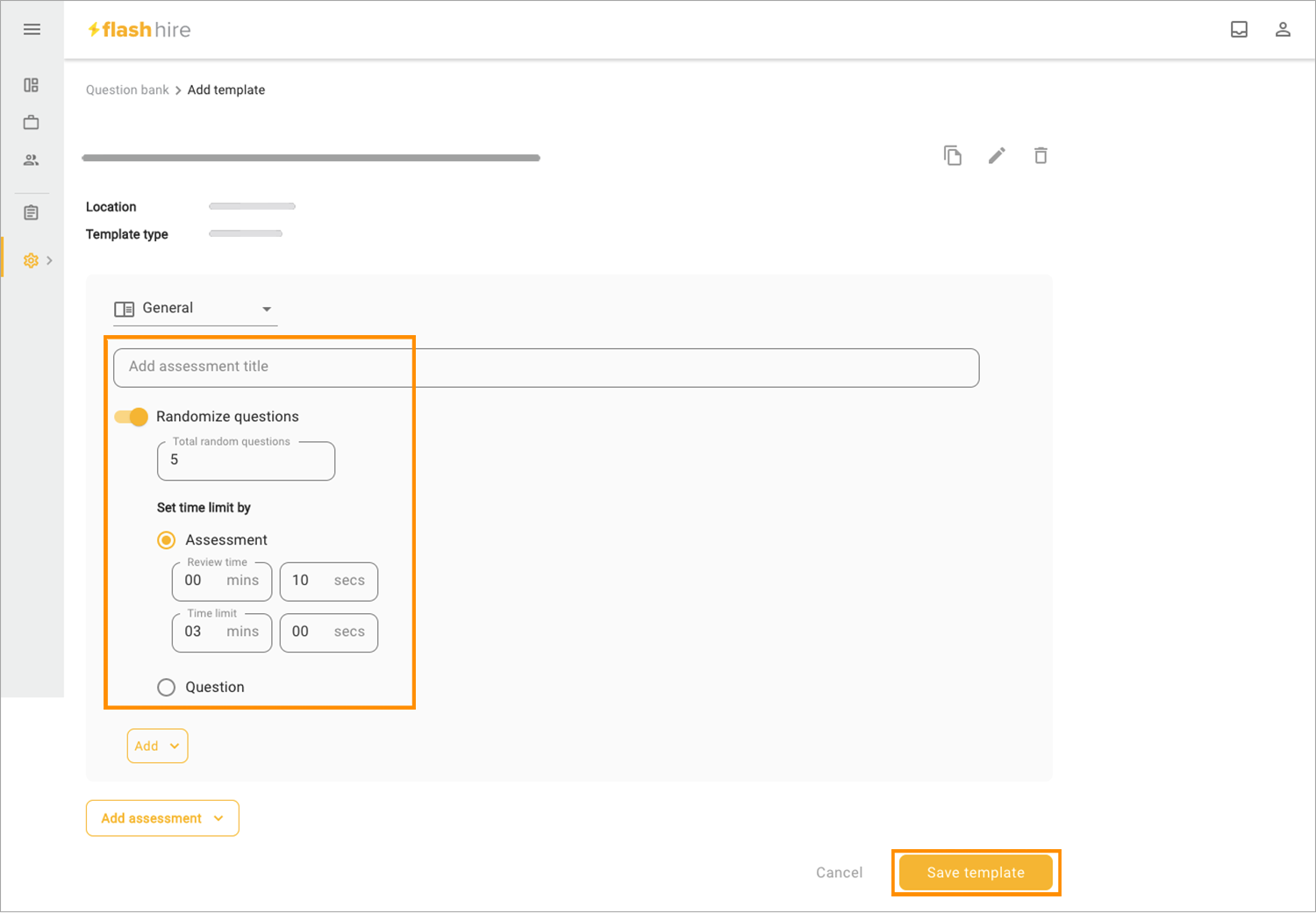Viewport: 1316px width, 914px height.
Task: Select the Assessment time limit radio
Action: pos(166,540)
